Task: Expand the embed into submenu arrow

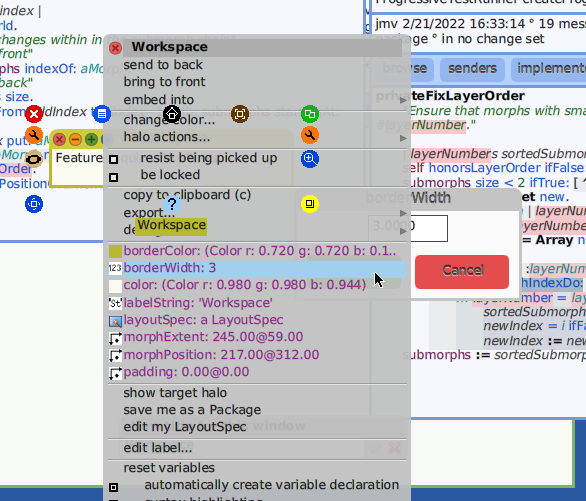Action: (403, 100)
